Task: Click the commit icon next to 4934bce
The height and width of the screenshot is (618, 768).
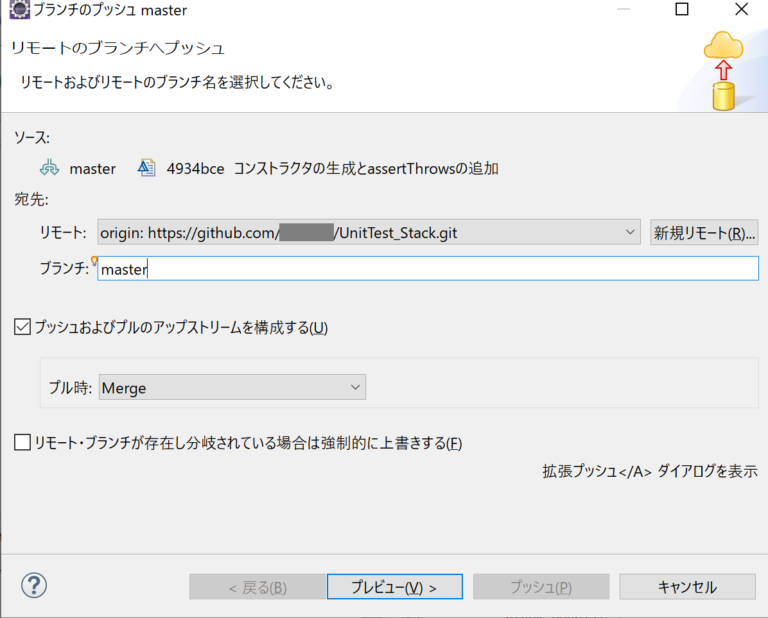Action: coord(147,168)
